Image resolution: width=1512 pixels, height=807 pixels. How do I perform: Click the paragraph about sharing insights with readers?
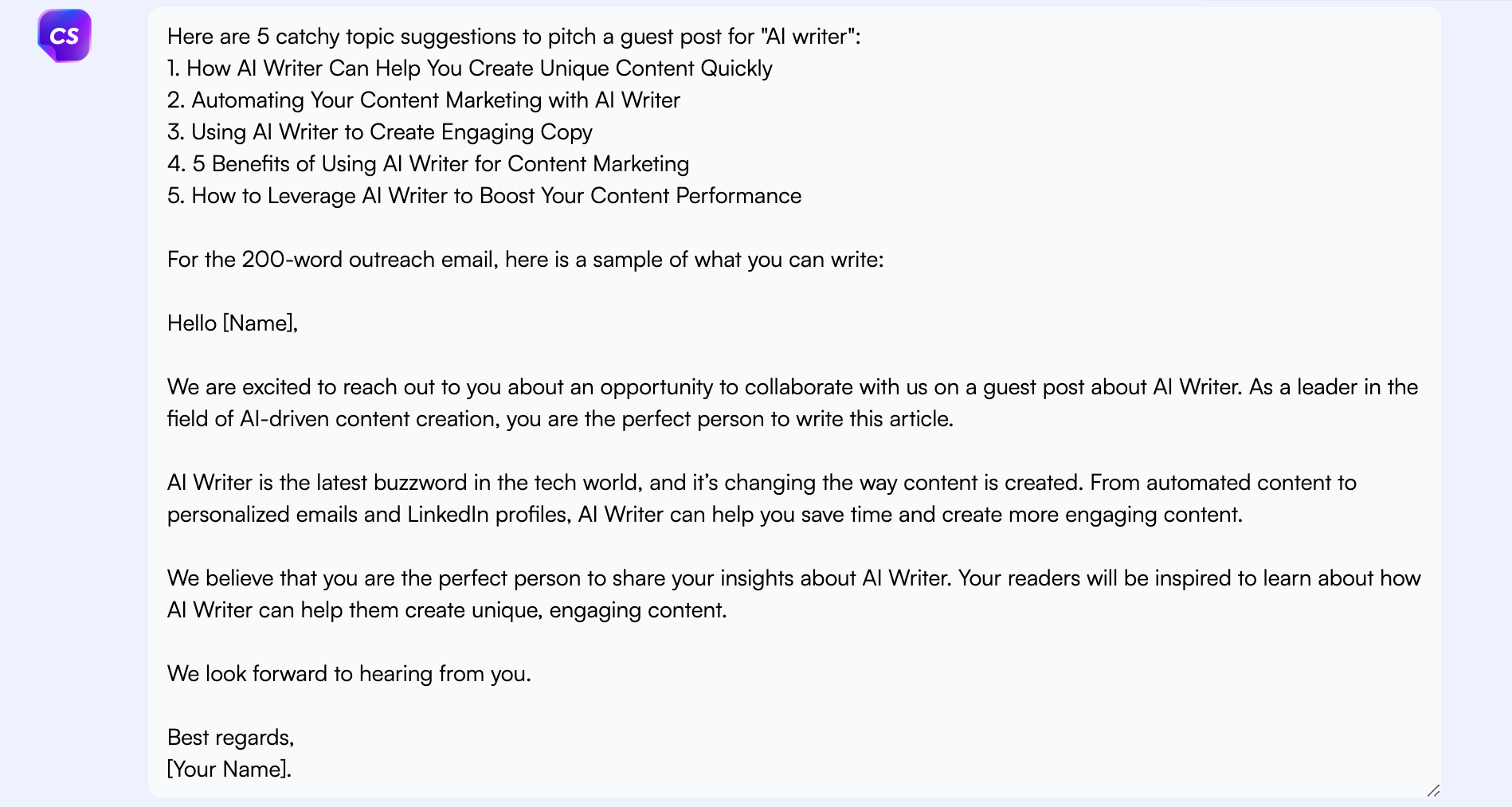(793, 593)
